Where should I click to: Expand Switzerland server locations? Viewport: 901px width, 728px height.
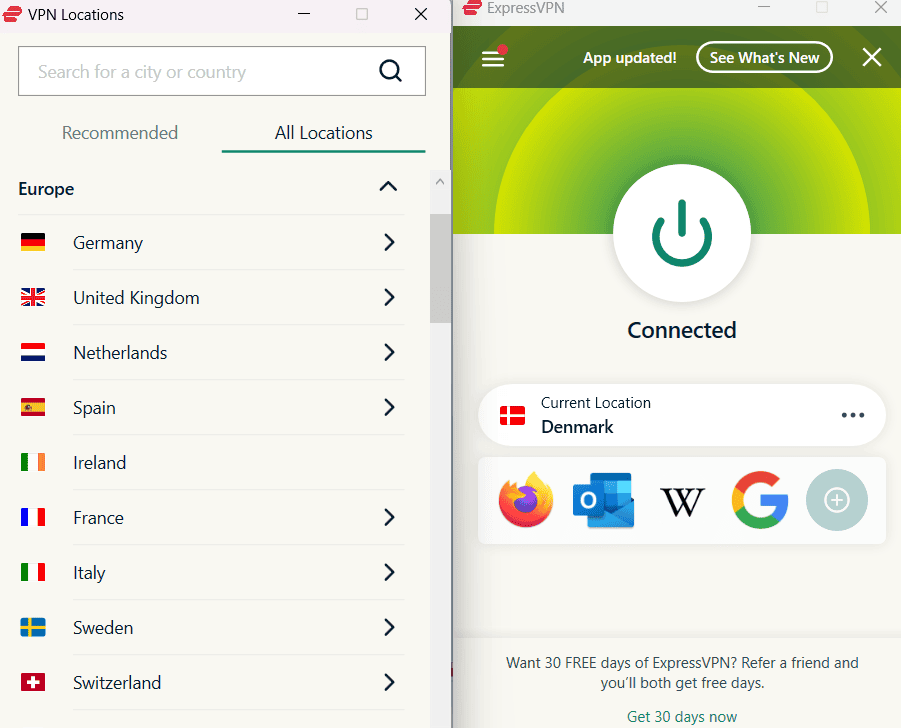[389, 683]
